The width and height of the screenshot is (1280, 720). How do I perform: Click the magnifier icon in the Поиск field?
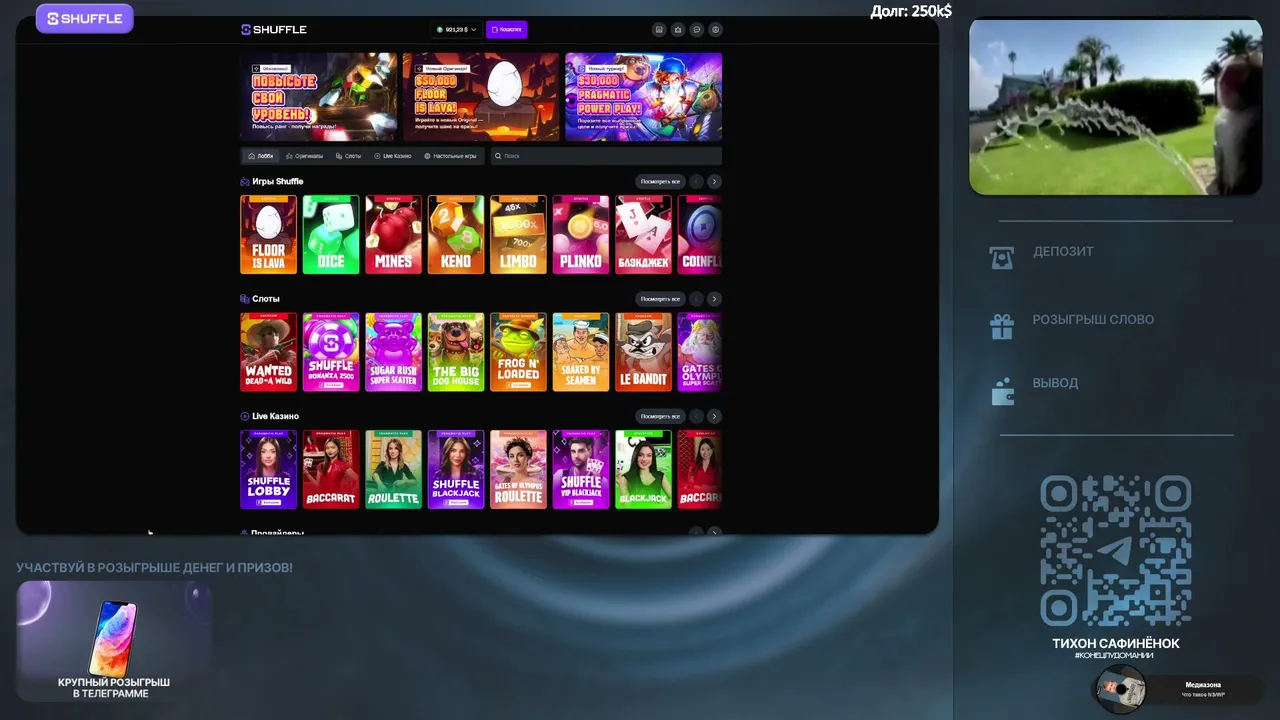click(498, 156)
